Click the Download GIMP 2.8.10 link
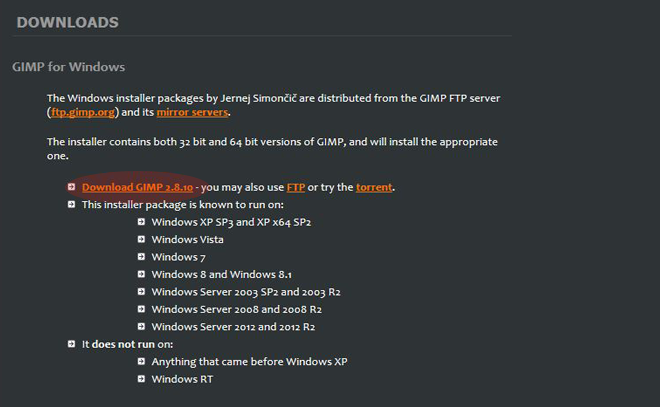 coord(138,187)
